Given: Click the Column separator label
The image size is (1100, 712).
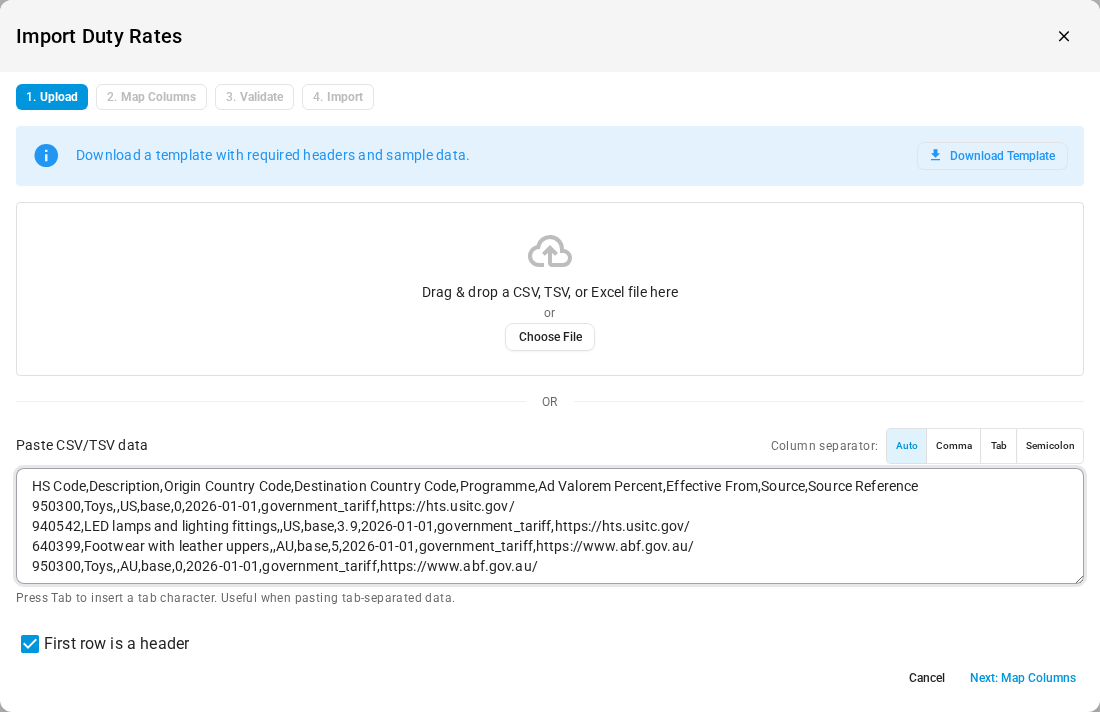Looking at the screenshot, I should [x=824, y=446].
